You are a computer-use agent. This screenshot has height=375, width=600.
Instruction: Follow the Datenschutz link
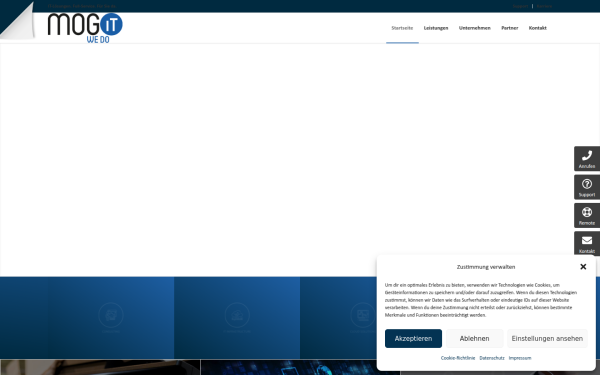(x=492, y=358)
